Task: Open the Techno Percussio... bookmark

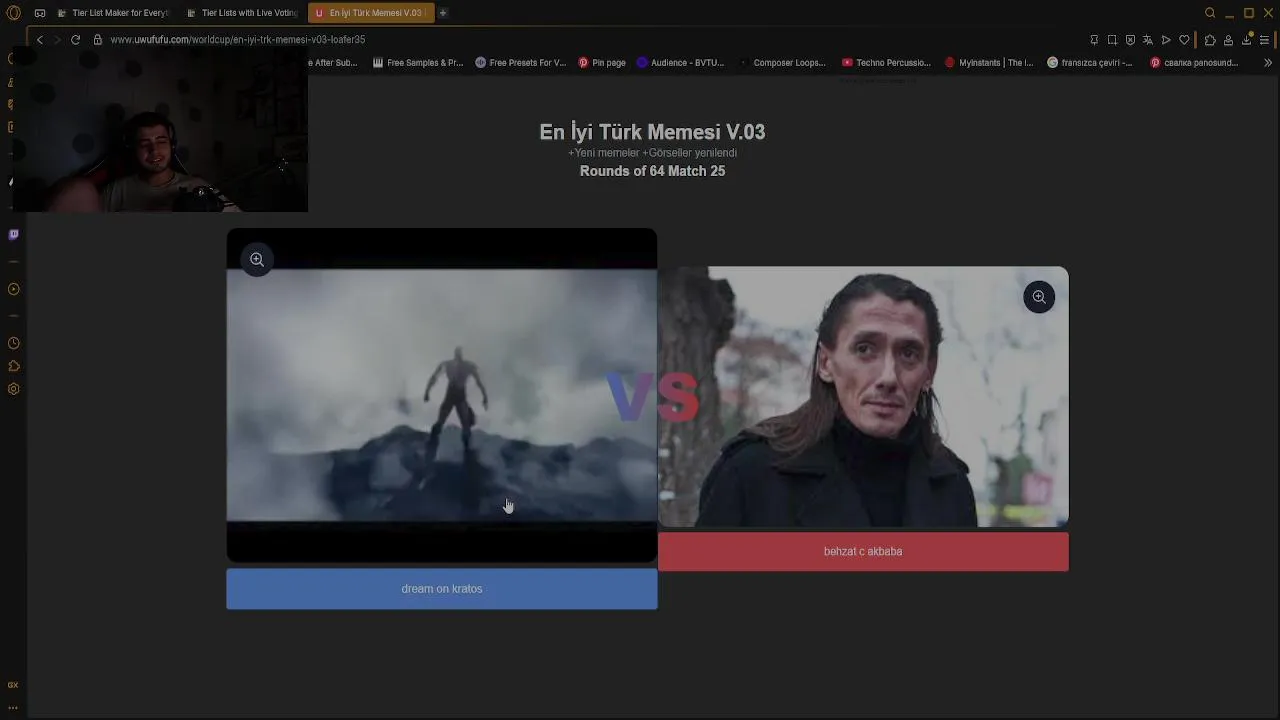Action: pyautogui.click(x=887, y=63)
